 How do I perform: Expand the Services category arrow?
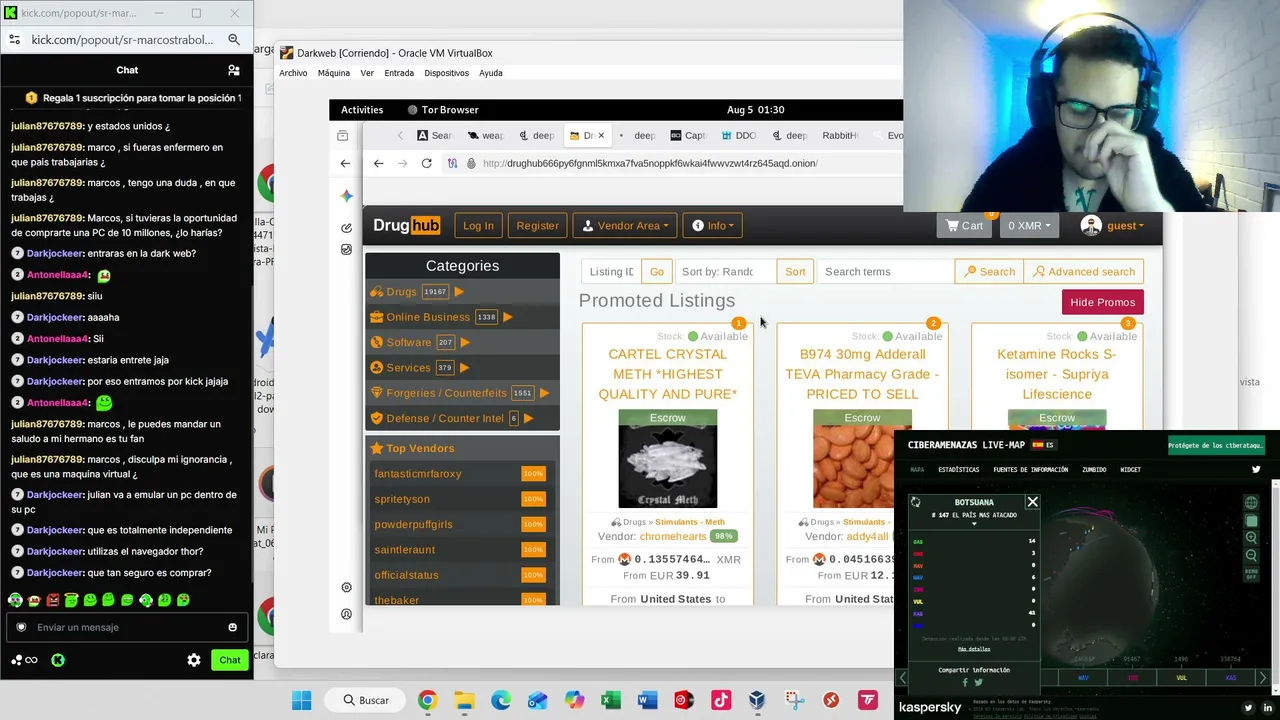point(464,368)
